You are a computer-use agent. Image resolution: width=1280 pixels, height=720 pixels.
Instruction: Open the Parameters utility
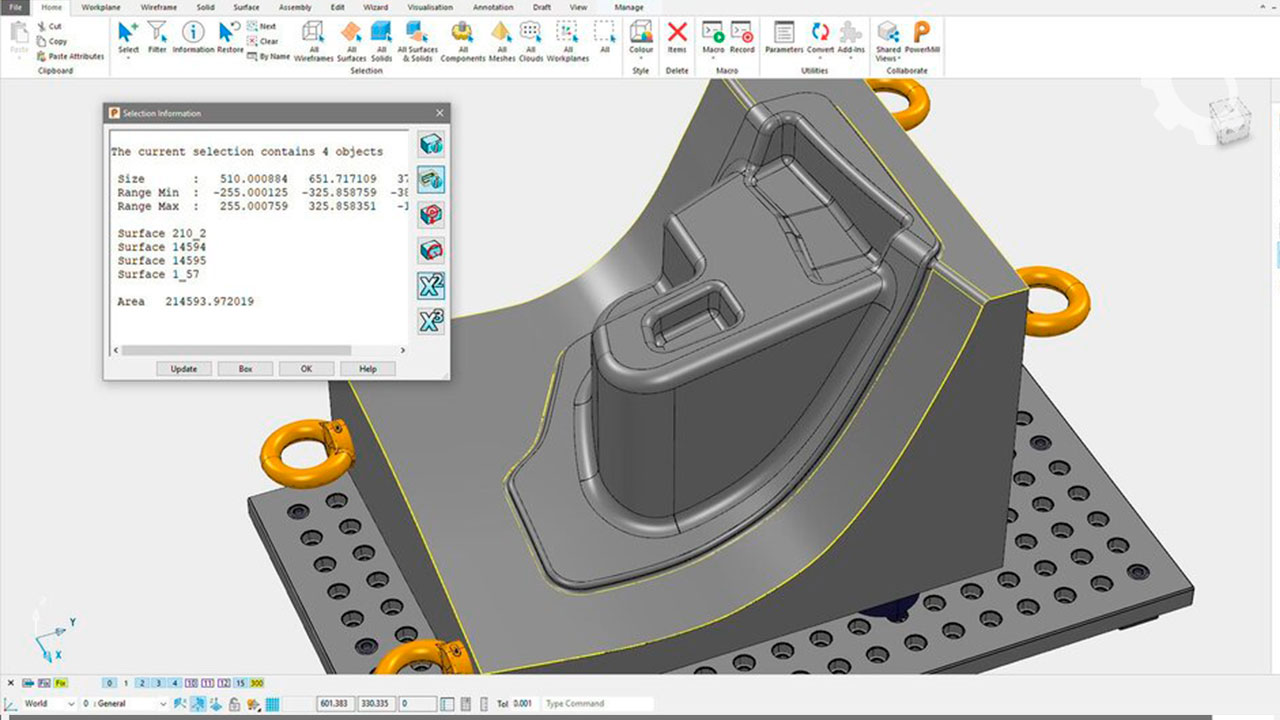(784, 32)
